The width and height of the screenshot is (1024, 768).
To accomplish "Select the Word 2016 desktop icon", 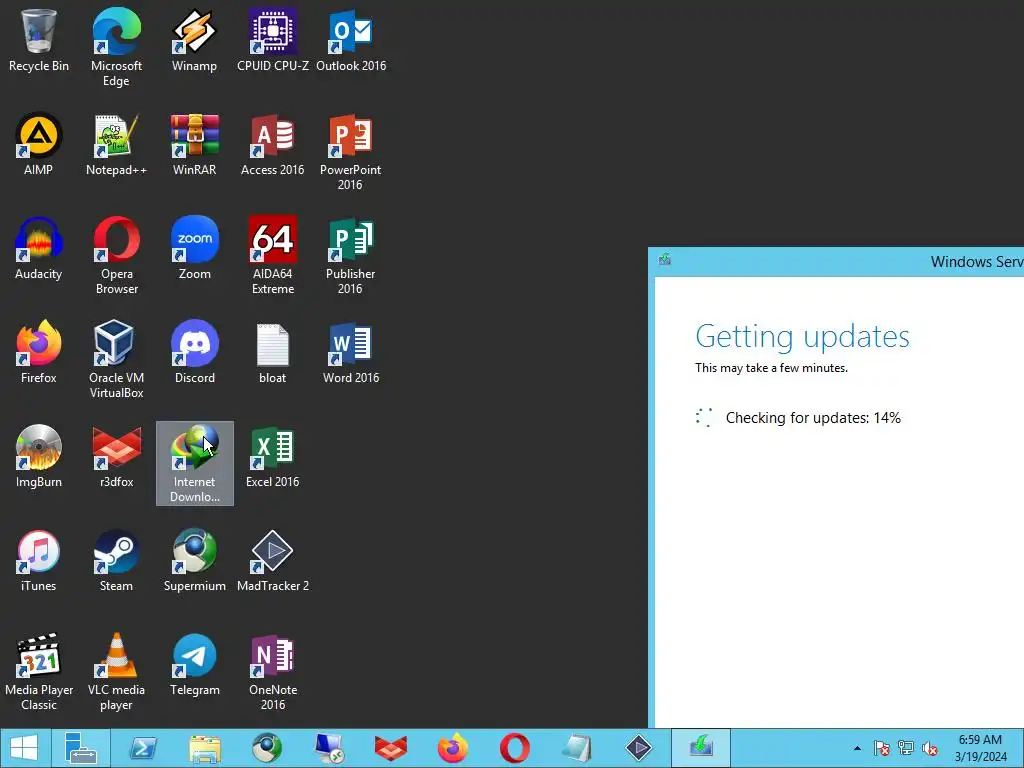I will [351, 352].
